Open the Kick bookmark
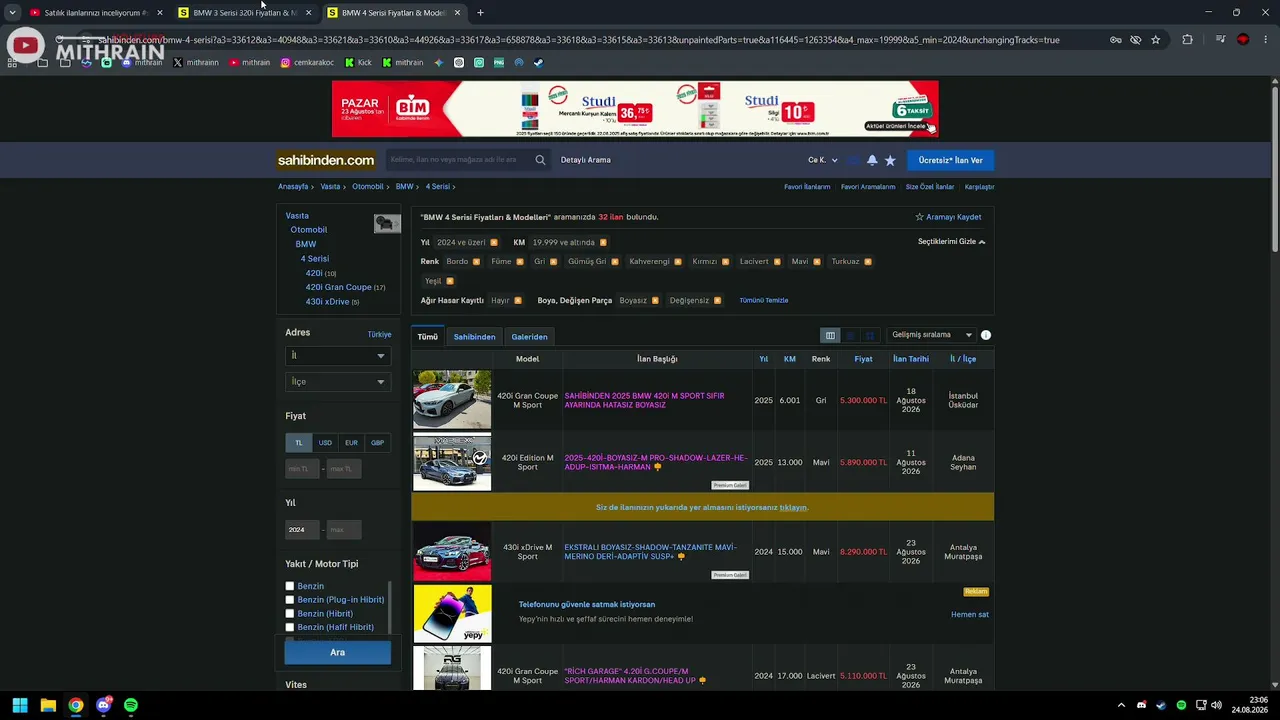This screenshot has height=720, width=1280. [358, 62]
